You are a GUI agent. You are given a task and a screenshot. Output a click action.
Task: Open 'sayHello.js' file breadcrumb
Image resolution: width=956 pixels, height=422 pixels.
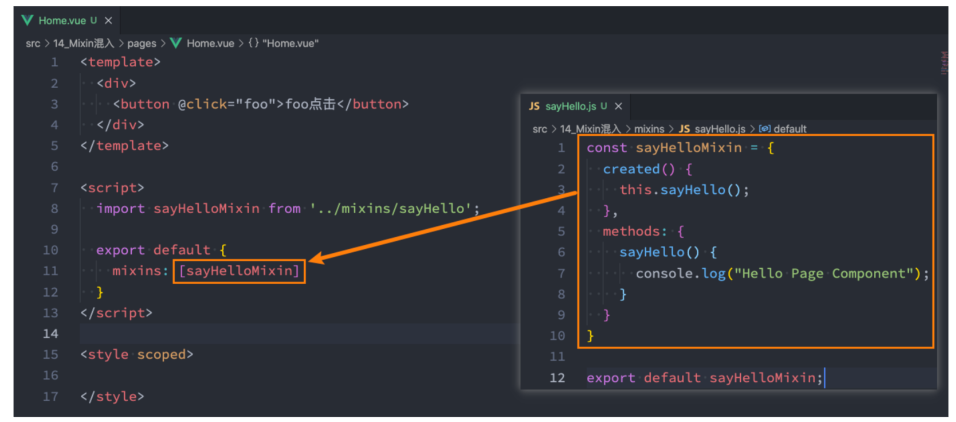720,129
